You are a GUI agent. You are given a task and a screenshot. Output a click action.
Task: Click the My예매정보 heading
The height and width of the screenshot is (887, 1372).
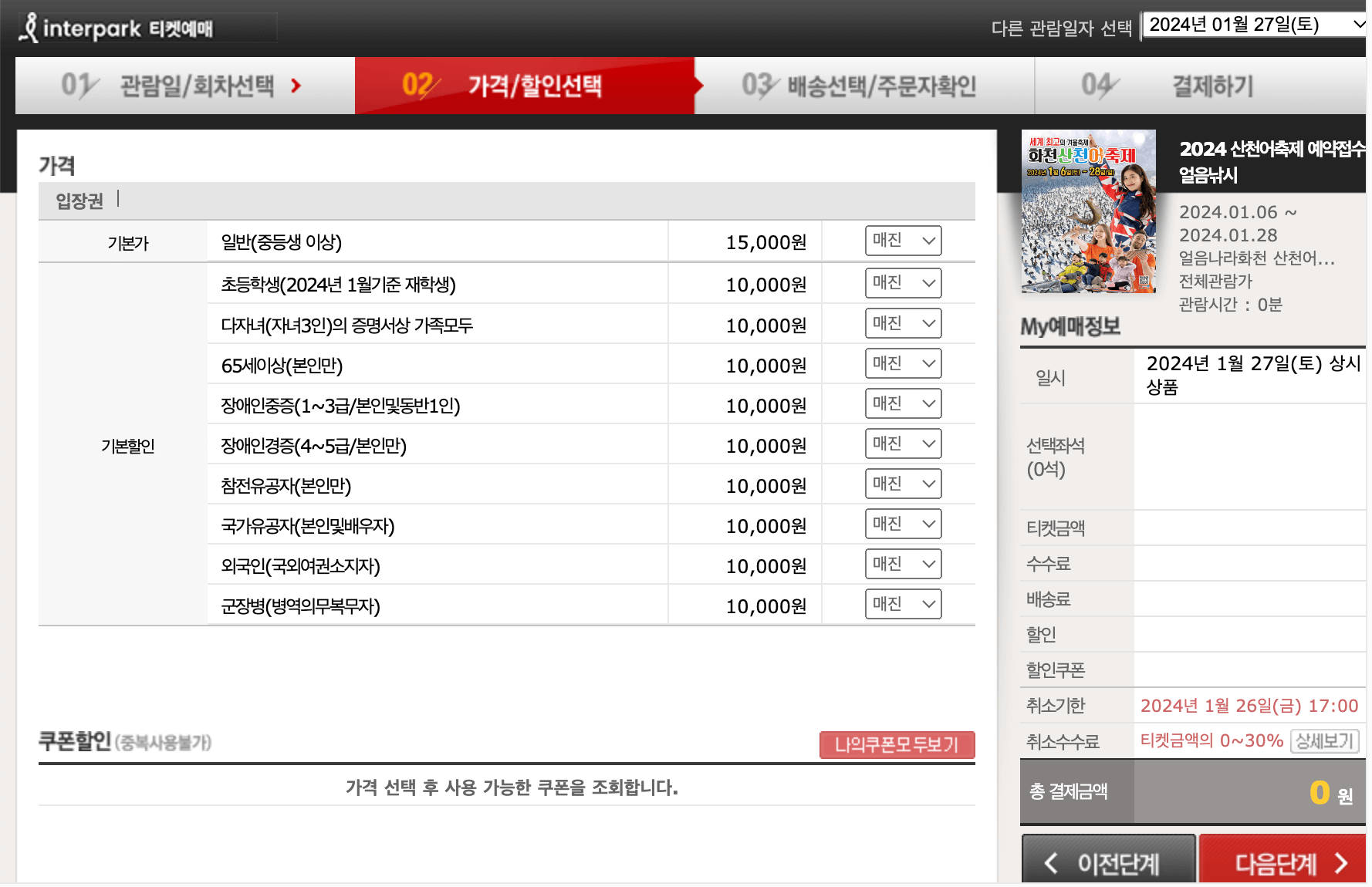click(x=1070, y=326)
